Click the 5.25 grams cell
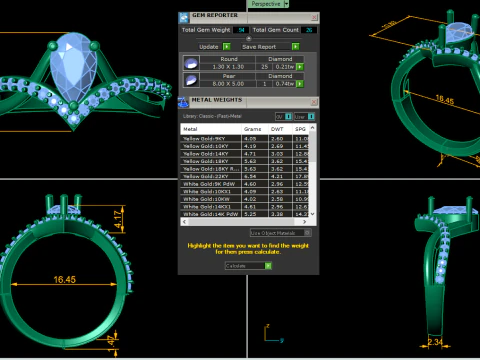Image resolution: width=480 pixels, height=360 pixels. (255, 214)
